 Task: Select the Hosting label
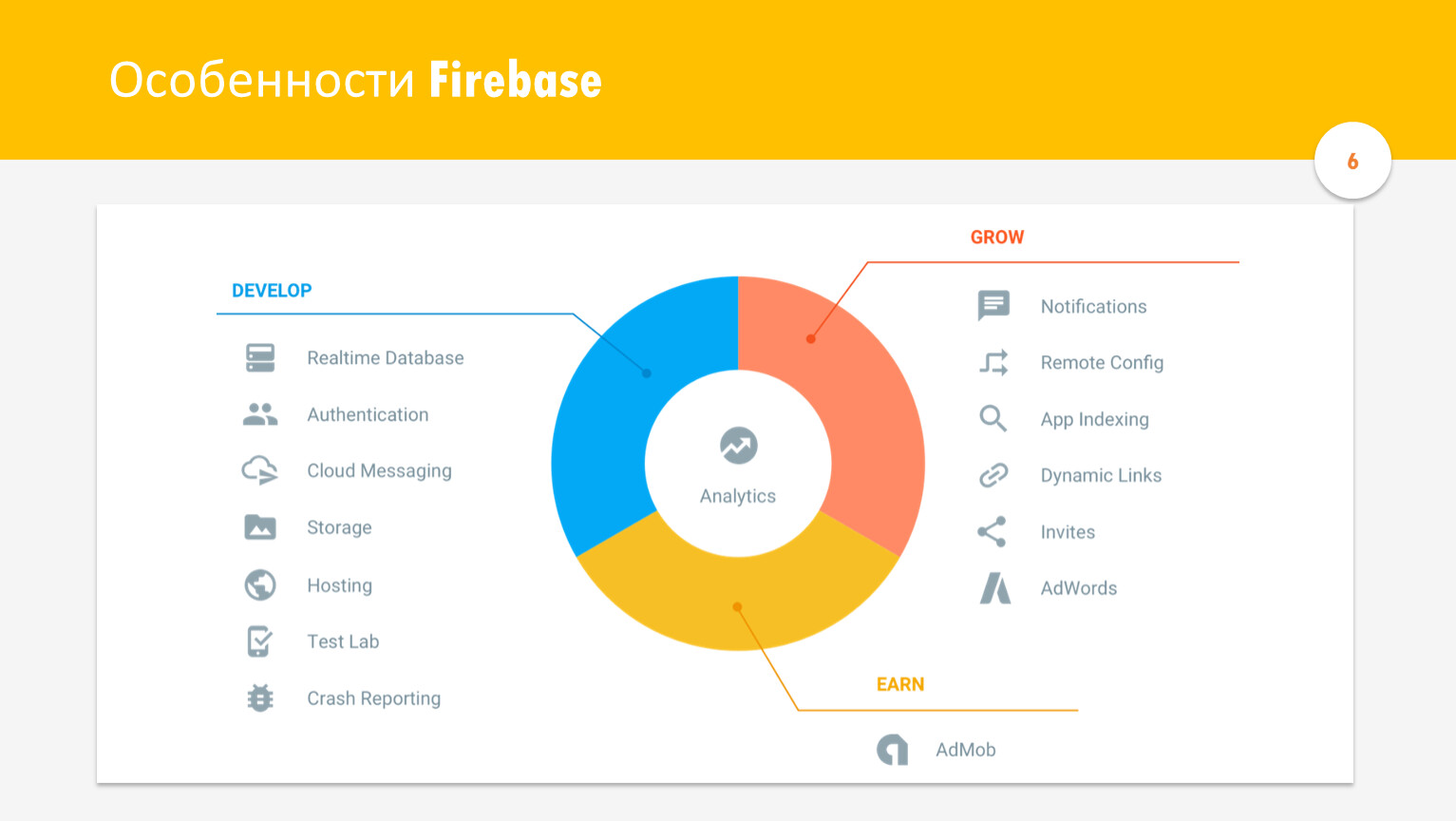(x=339, y=585)
